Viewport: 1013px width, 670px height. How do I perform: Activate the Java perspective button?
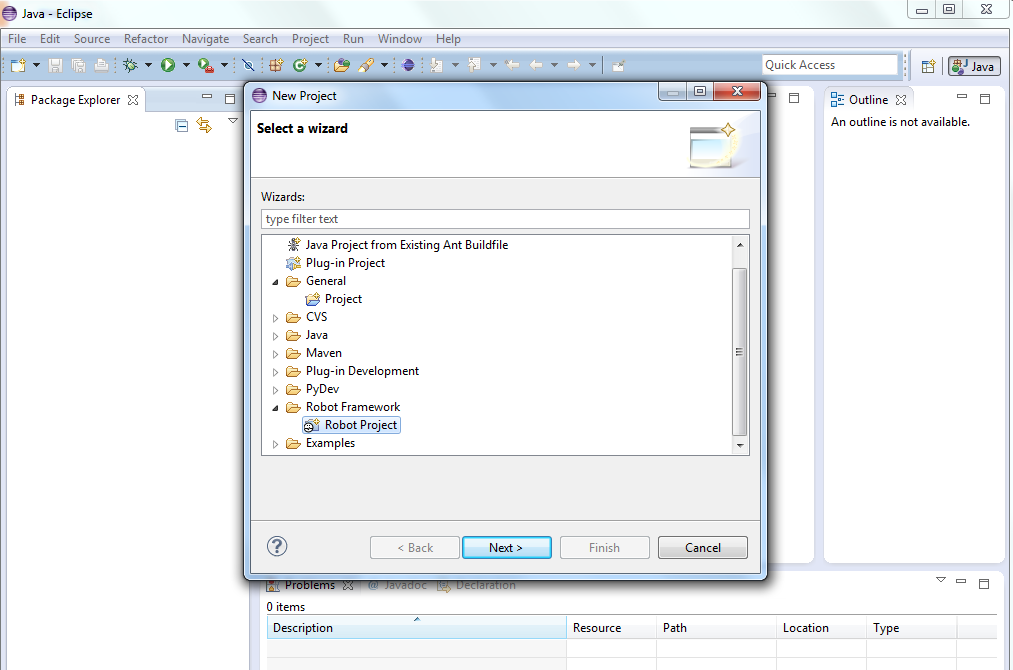[x=972, y=65]
